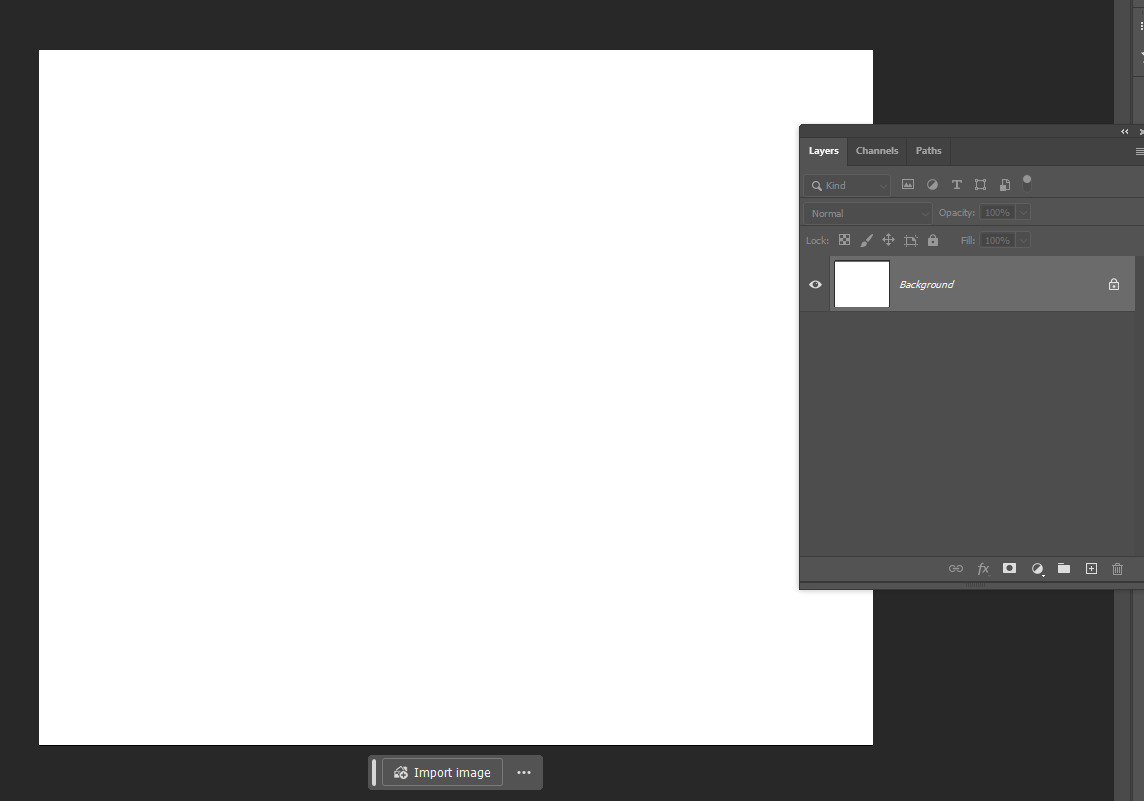Filter layers by shape layers

(x=980, y=184)
